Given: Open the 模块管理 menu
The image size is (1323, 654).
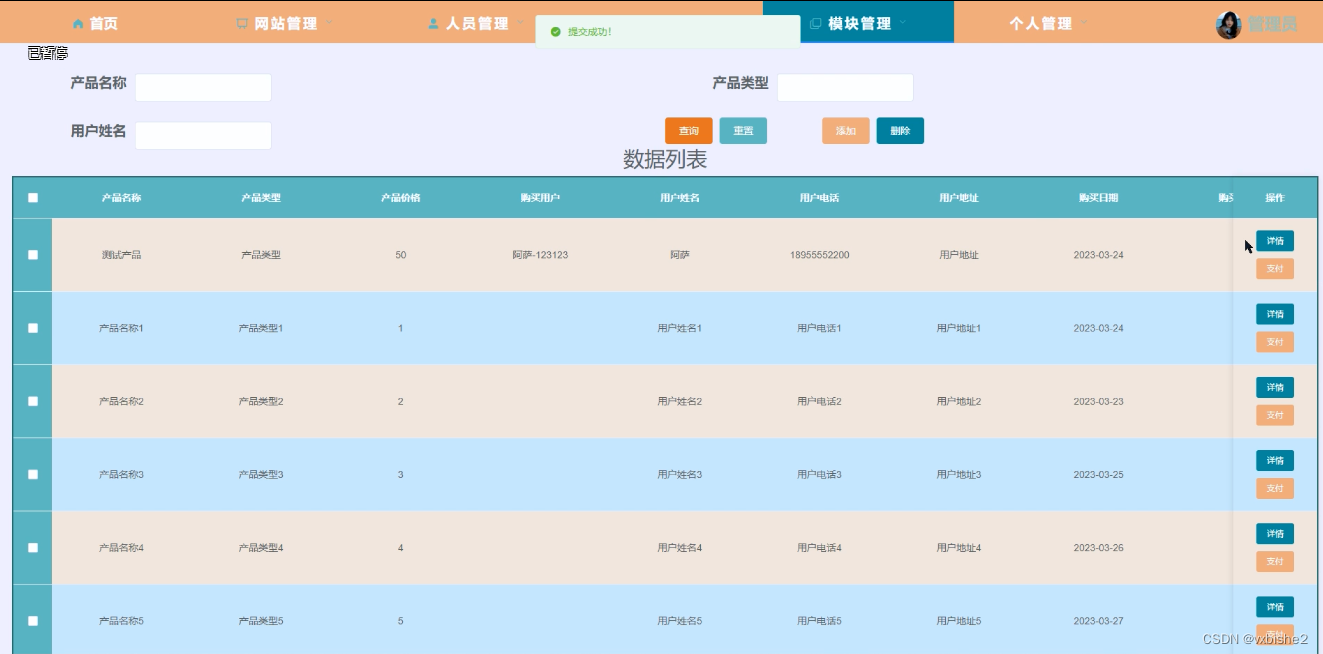Looking at the screenshot, I should 858,23.
